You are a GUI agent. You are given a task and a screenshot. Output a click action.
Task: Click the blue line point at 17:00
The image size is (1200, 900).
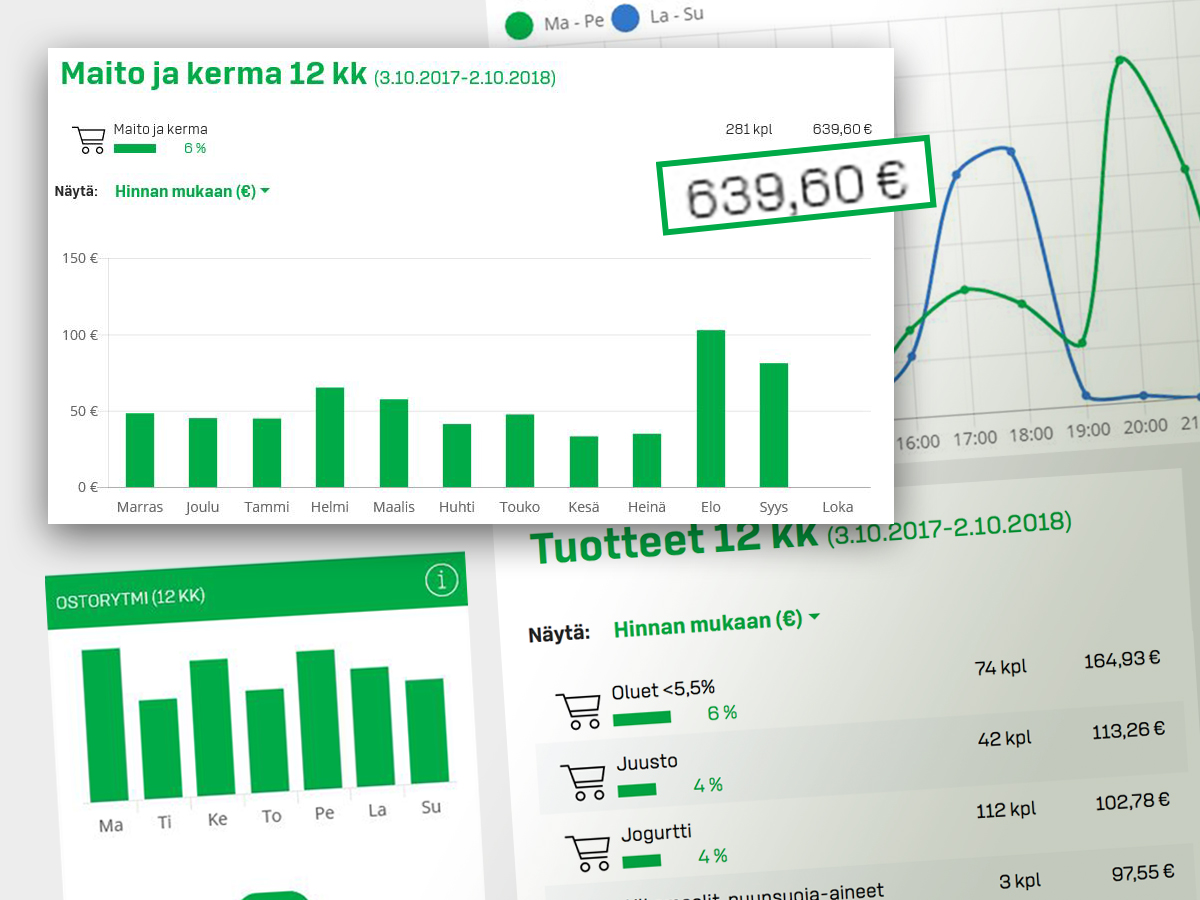point(957,175)
